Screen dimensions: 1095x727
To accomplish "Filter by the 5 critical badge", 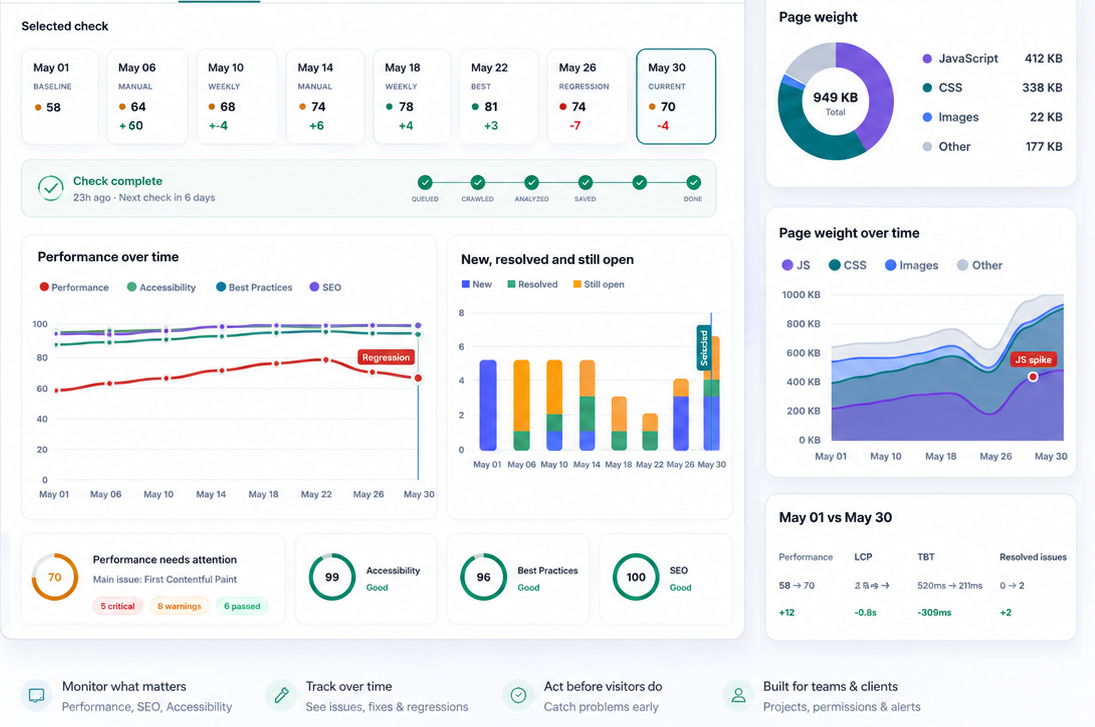I will 117,606.
